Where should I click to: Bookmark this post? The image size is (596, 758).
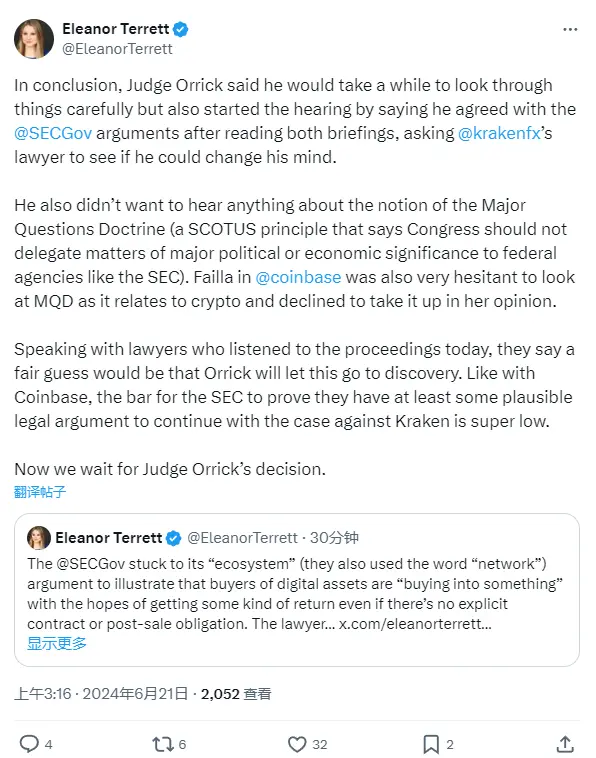coord(431,744)
